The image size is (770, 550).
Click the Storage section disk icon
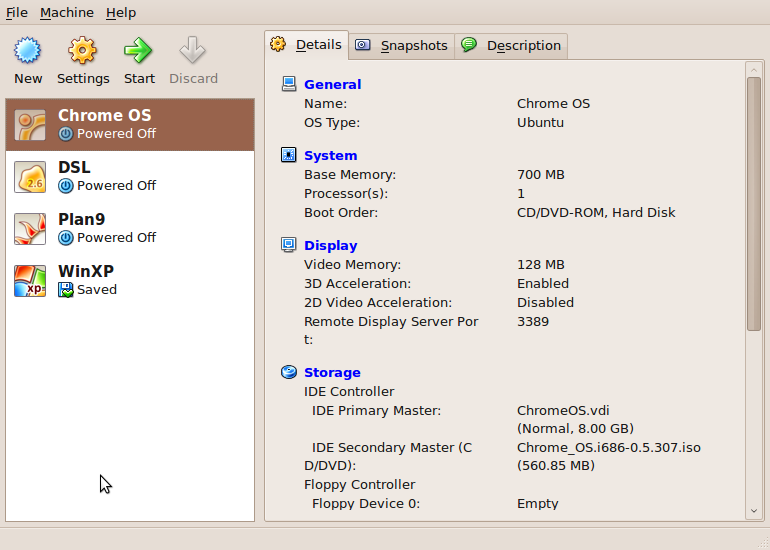[x=289, y=372]
